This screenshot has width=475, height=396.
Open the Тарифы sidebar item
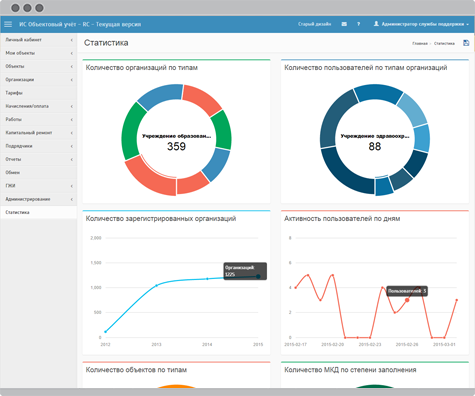(39, 93)
